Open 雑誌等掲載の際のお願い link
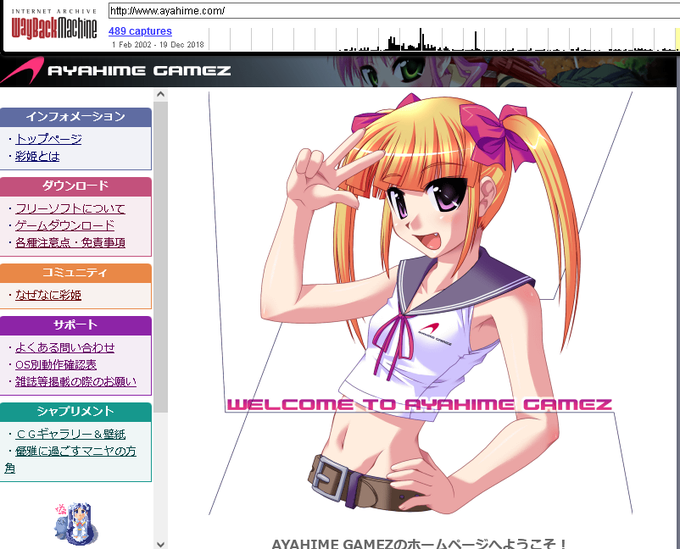This screenshot has height=549, width=680. (x=76, y=382)
